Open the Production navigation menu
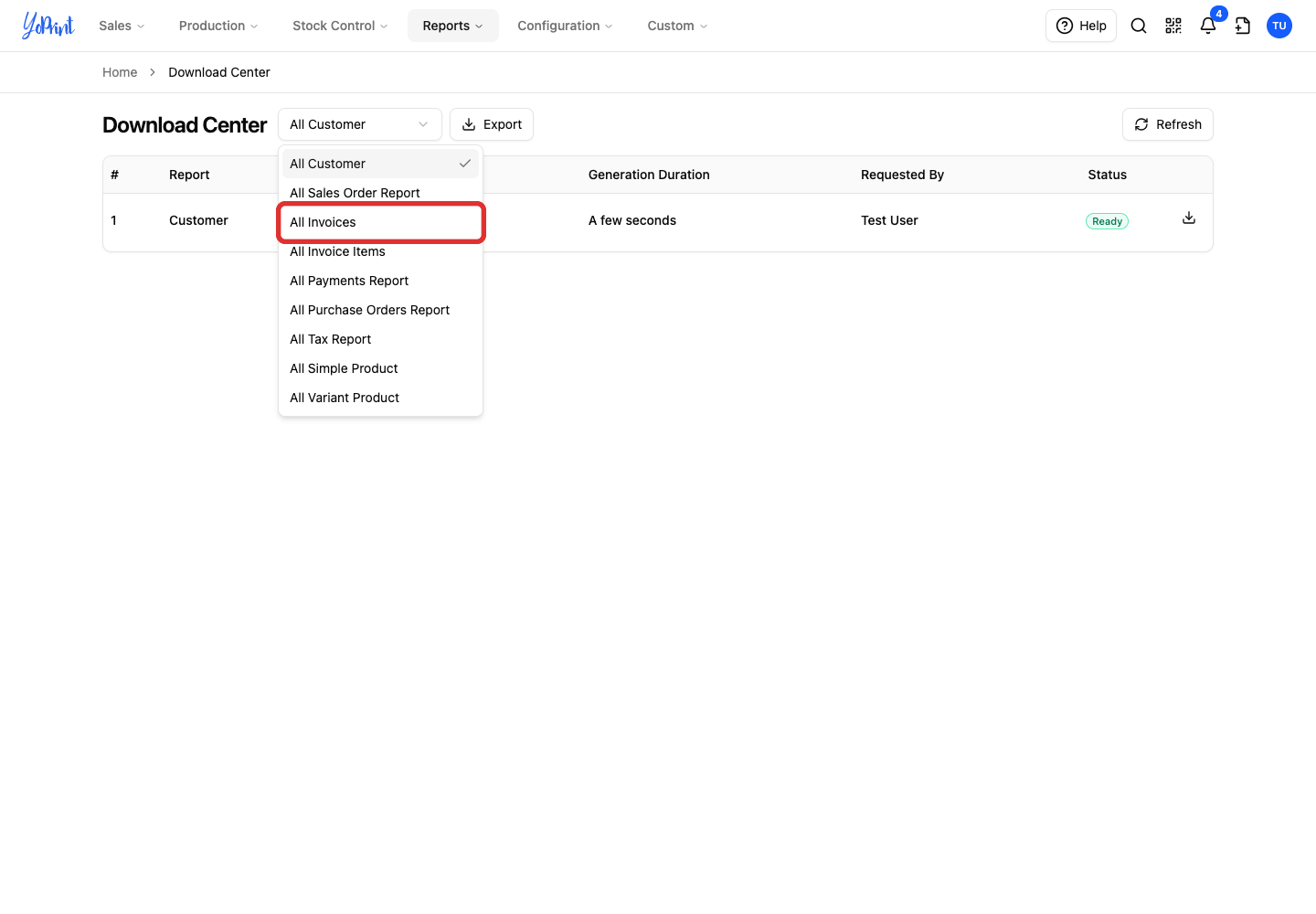1316x914 pixels. coord(218,26)
